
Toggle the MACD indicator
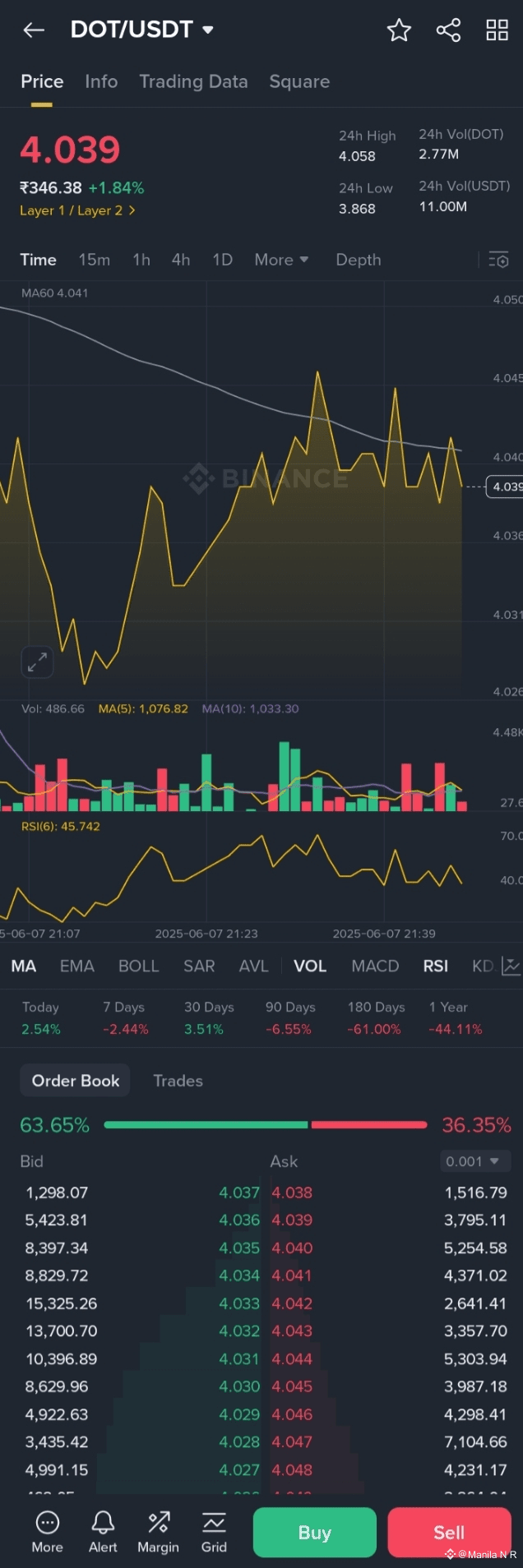(375, 966)
